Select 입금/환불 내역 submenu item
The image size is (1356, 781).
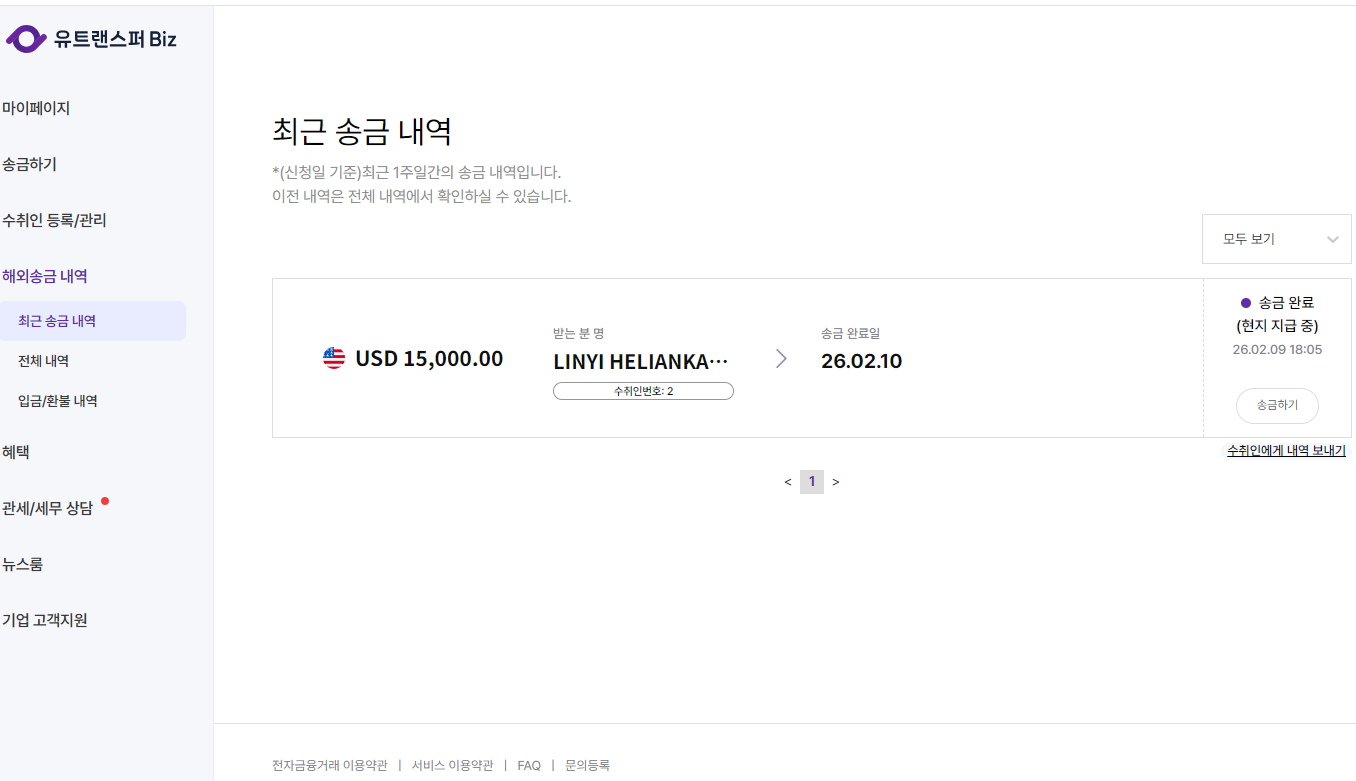tap(57, 401)
